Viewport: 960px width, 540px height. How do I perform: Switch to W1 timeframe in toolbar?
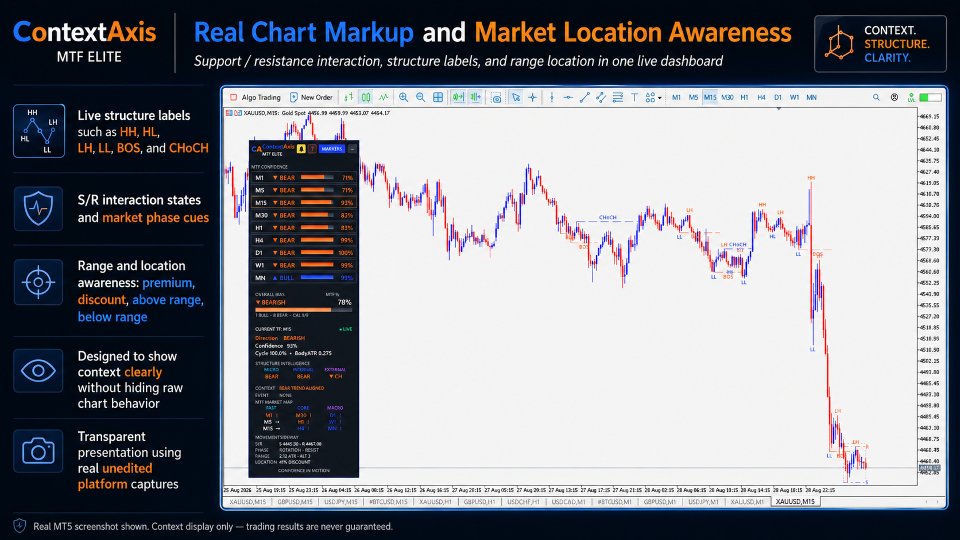click(795, 97)
